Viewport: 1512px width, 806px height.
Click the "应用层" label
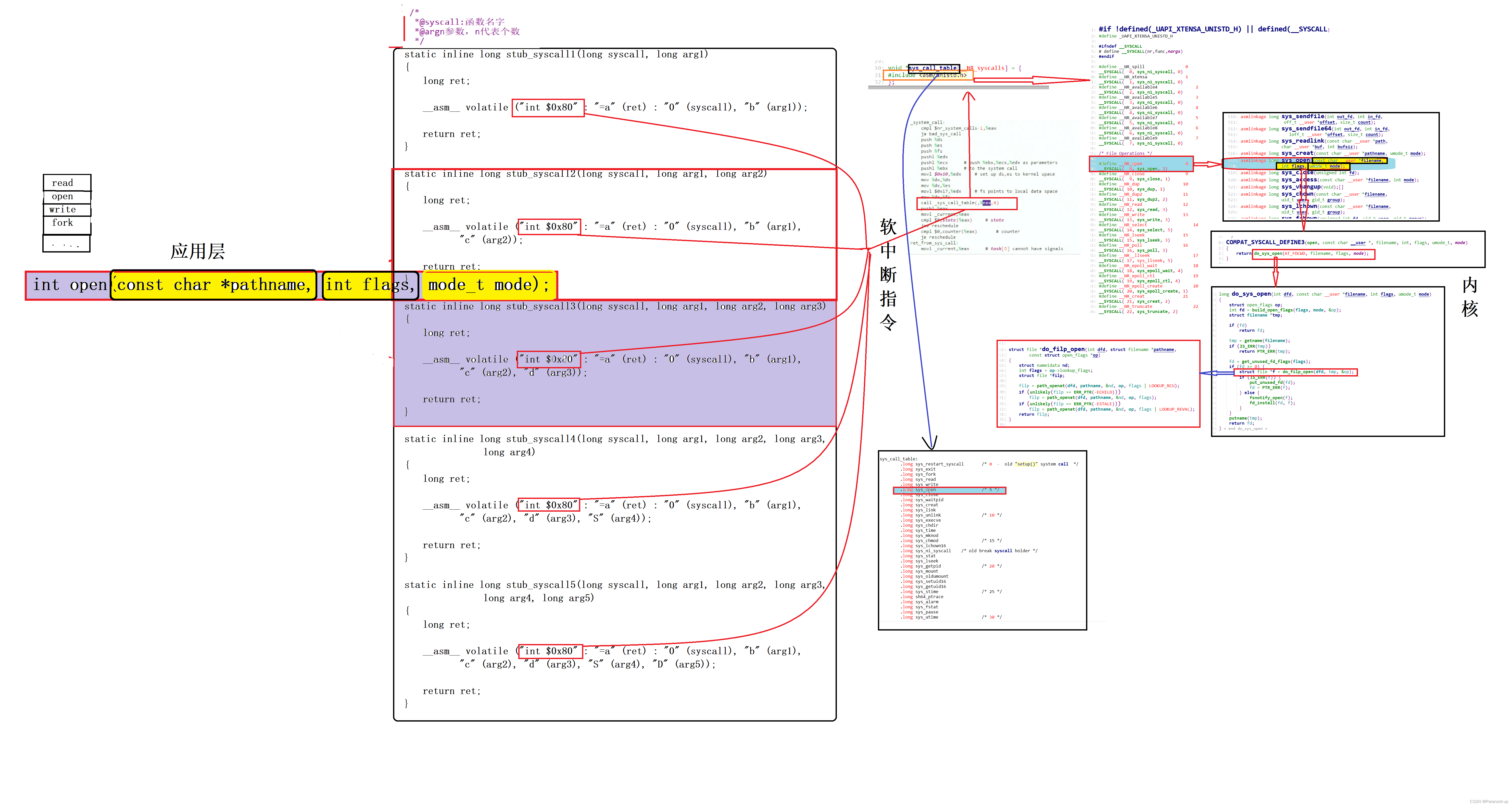click(x=198, y=251)
